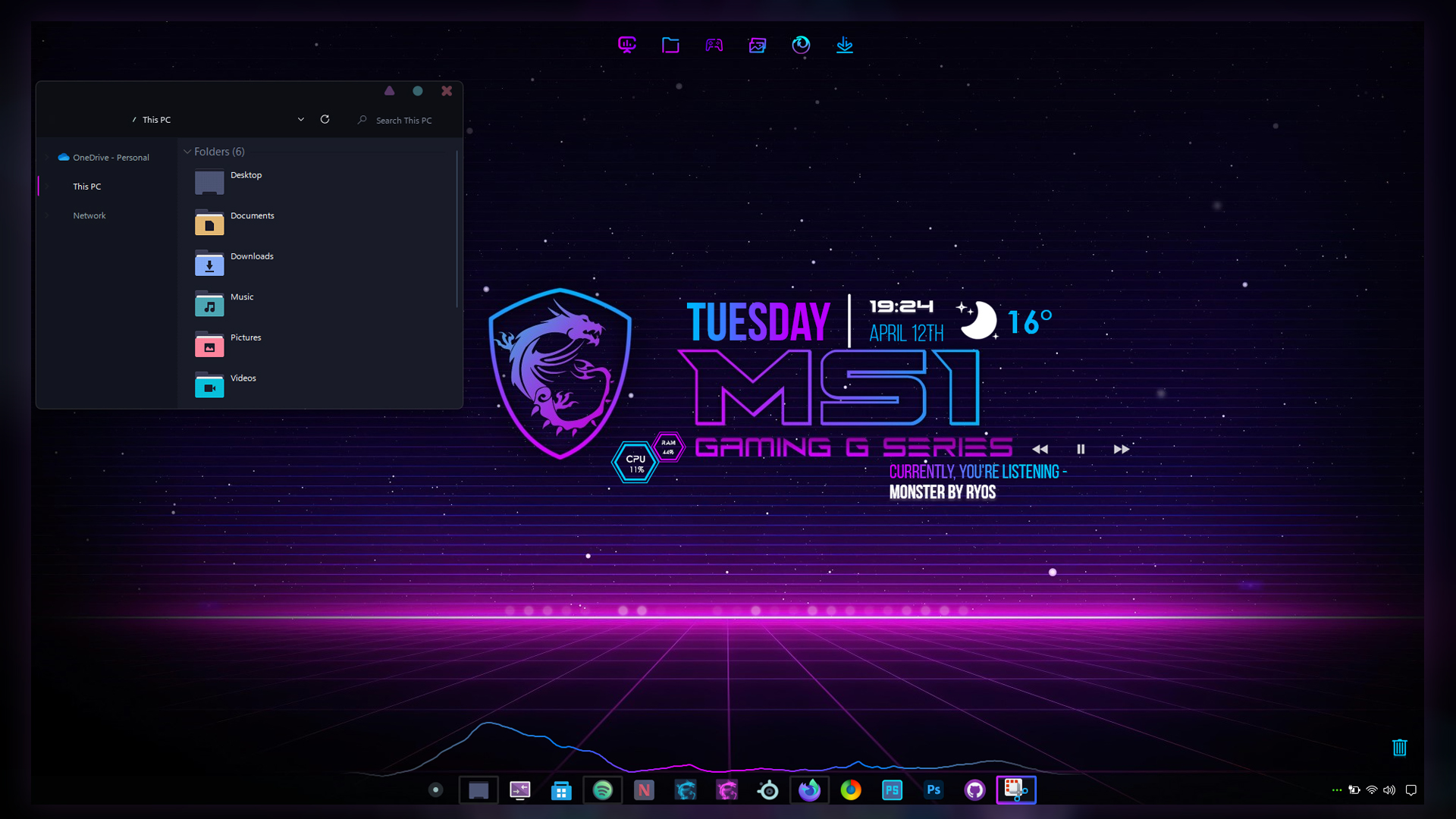
Task: Launch the gamepad games shortcut
Action: pyautogui.click(x=714, y=45)
